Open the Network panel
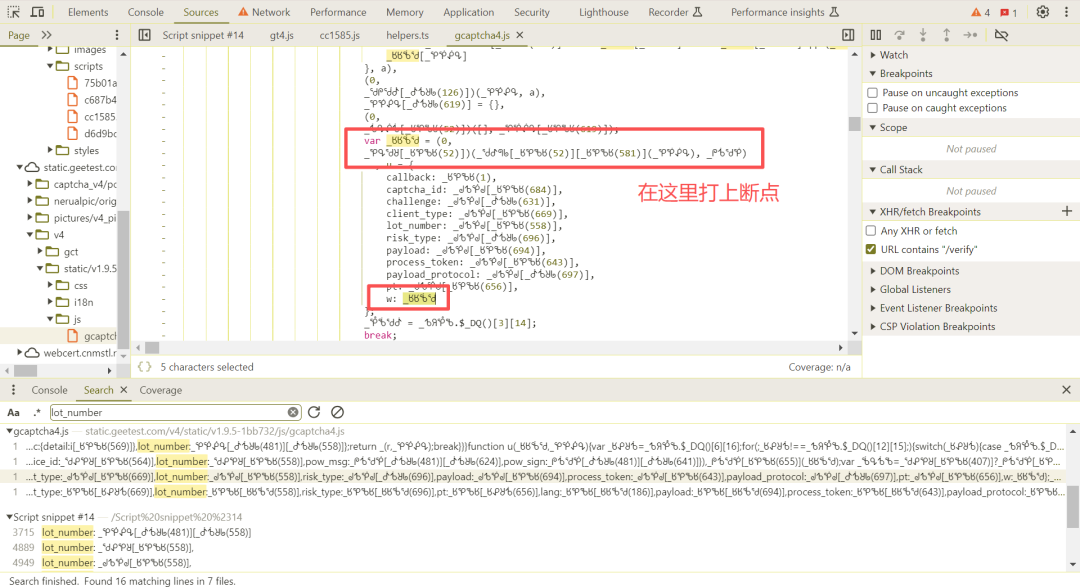Viewport: 1080px width, 587px height. pos(264,12)
